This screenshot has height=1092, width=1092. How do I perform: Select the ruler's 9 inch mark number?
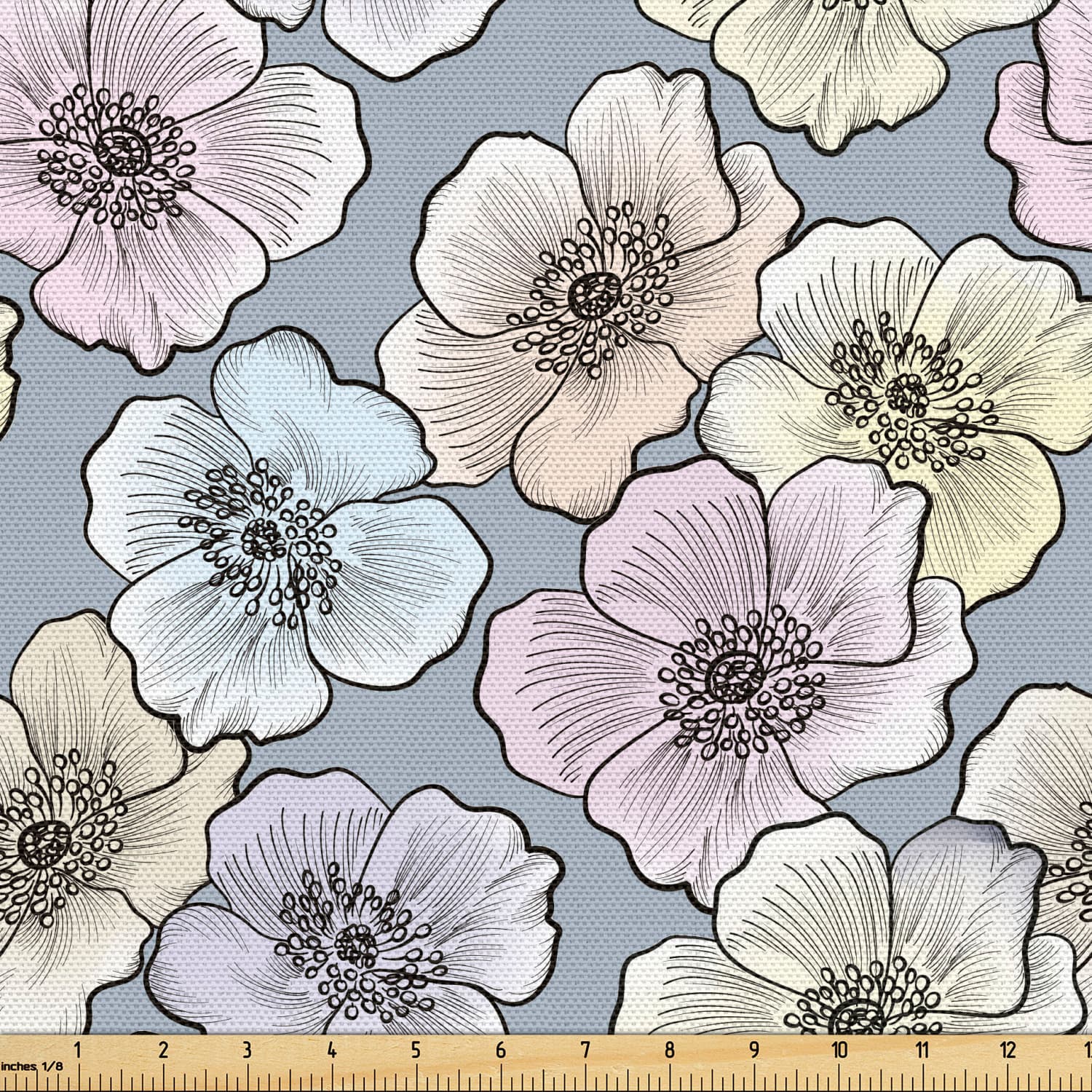point(753,1051)
